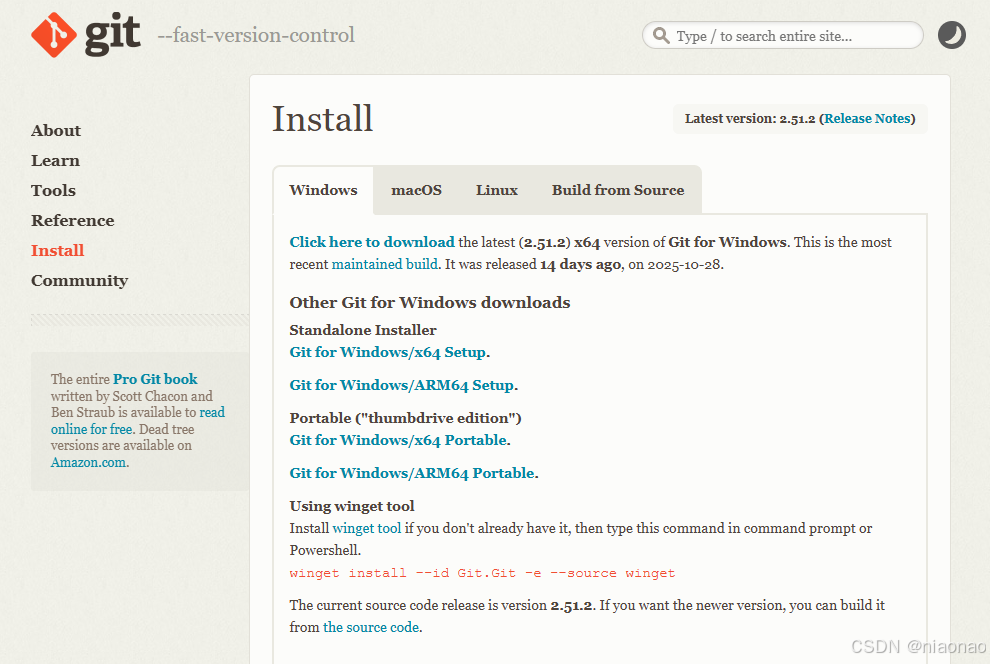
Task: Click the winget install command text
Action: coord(482,573)
